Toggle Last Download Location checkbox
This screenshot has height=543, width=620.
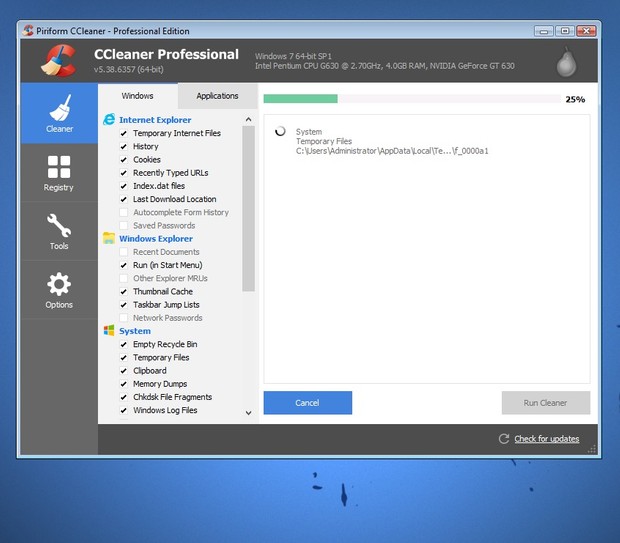point(124,199)
